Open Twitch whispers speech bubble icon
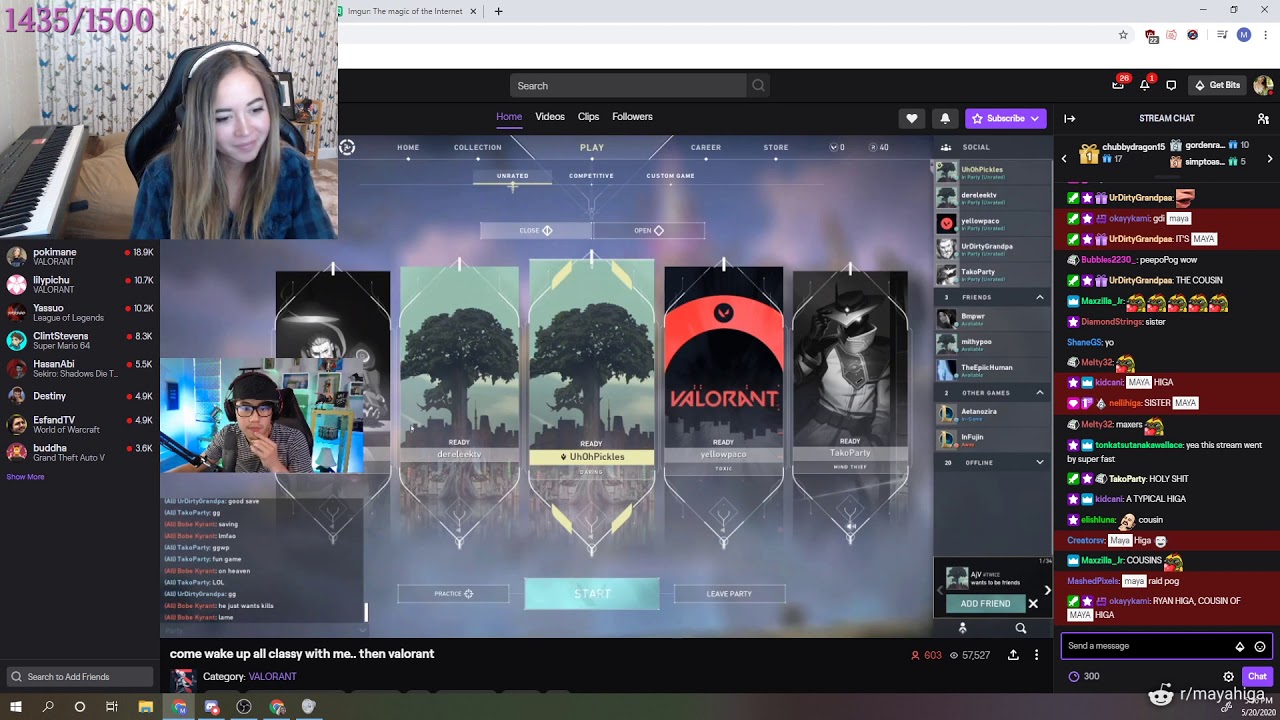This screenshot has width=1280, height=720. pos(1171,85)
